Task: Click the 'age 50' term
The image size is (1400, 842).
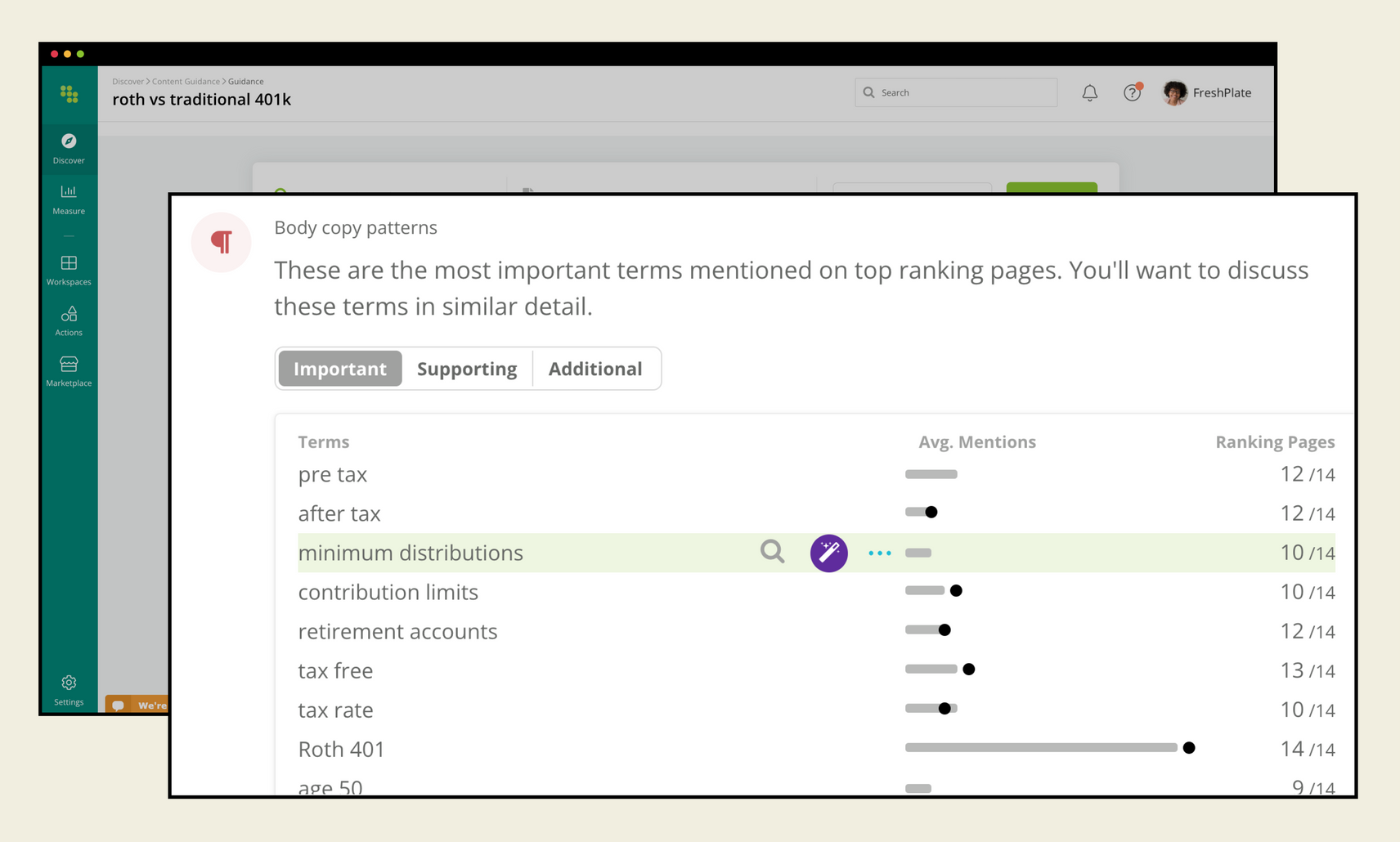Action: click(x=330, y=787)
